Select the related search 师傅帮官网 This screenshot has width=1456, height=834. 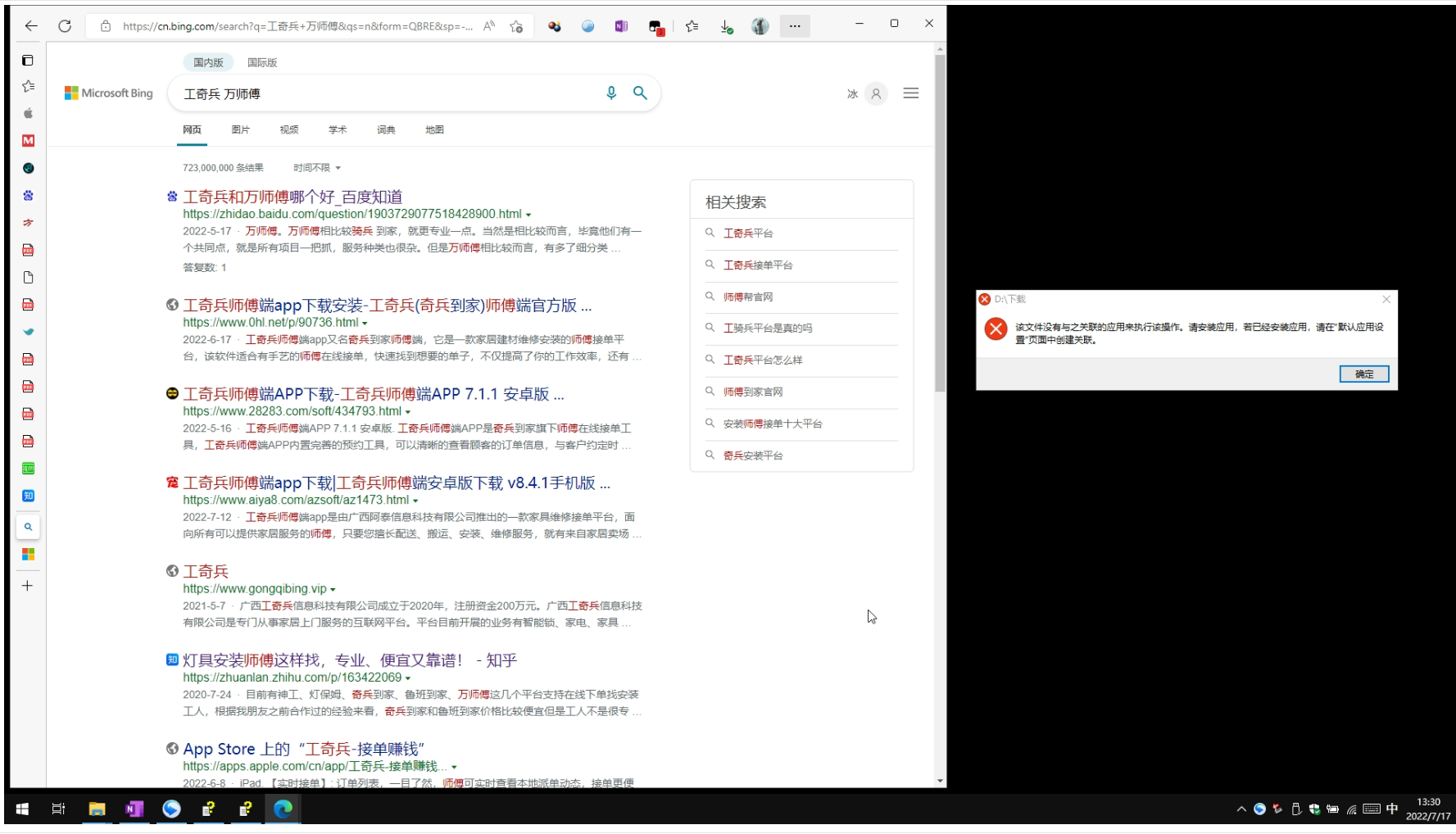click(x=748, y=297)
